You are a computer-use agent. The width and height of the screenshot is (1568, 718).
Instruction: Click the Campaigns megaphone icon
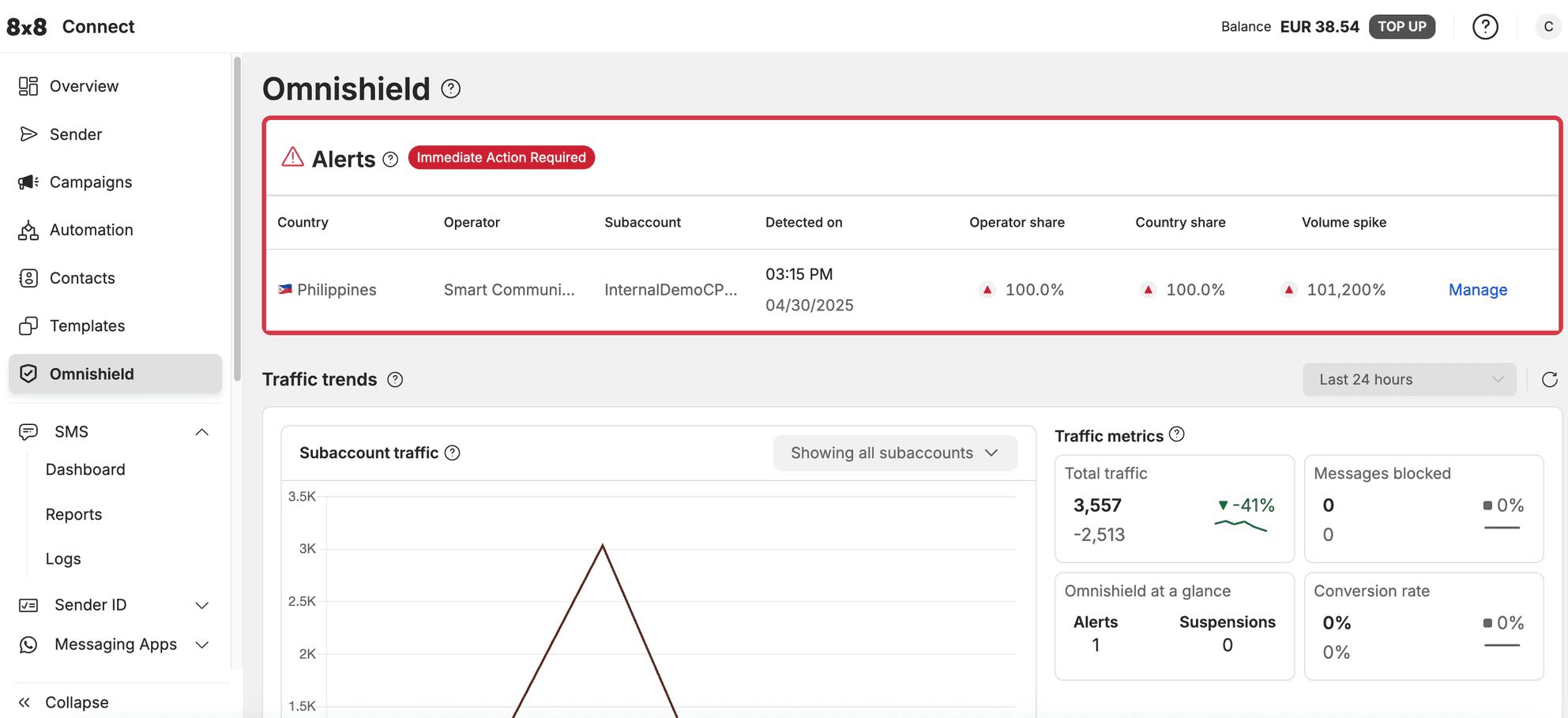pyautogui.click(x=28, y=182)
